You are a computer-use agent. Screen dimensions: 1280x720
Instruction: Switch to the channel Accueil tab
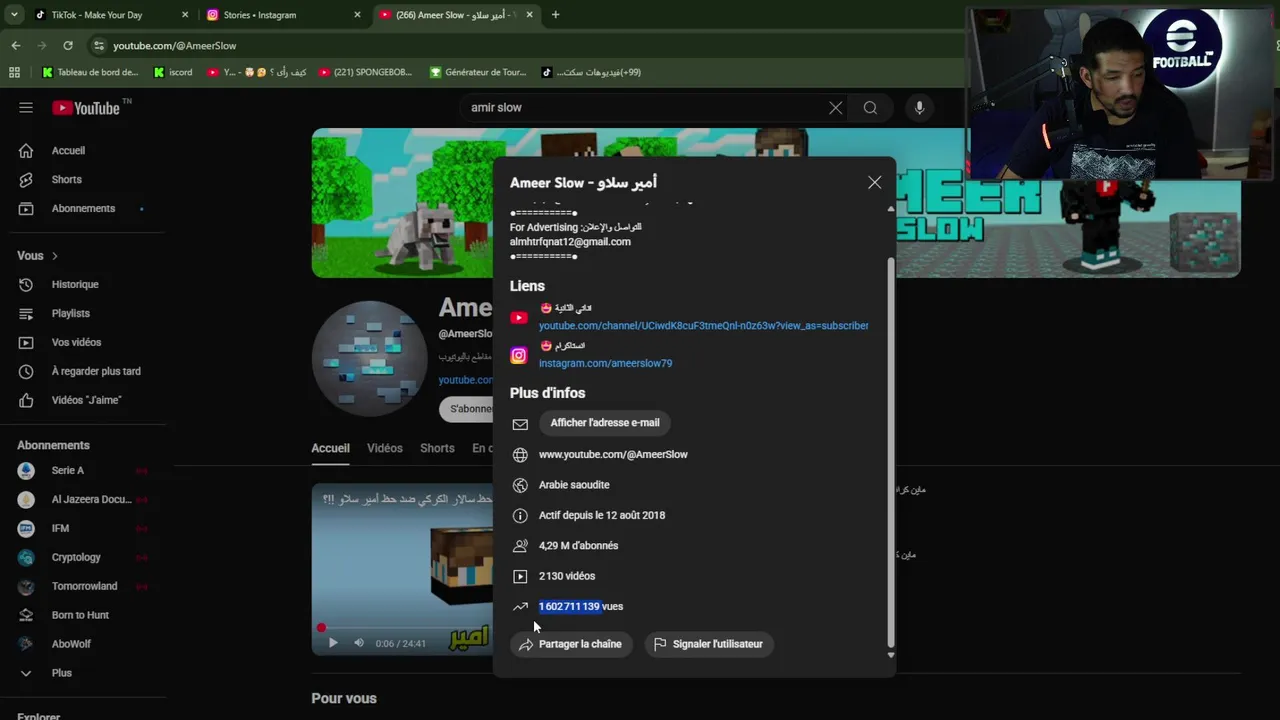click(x=330, y=448)
